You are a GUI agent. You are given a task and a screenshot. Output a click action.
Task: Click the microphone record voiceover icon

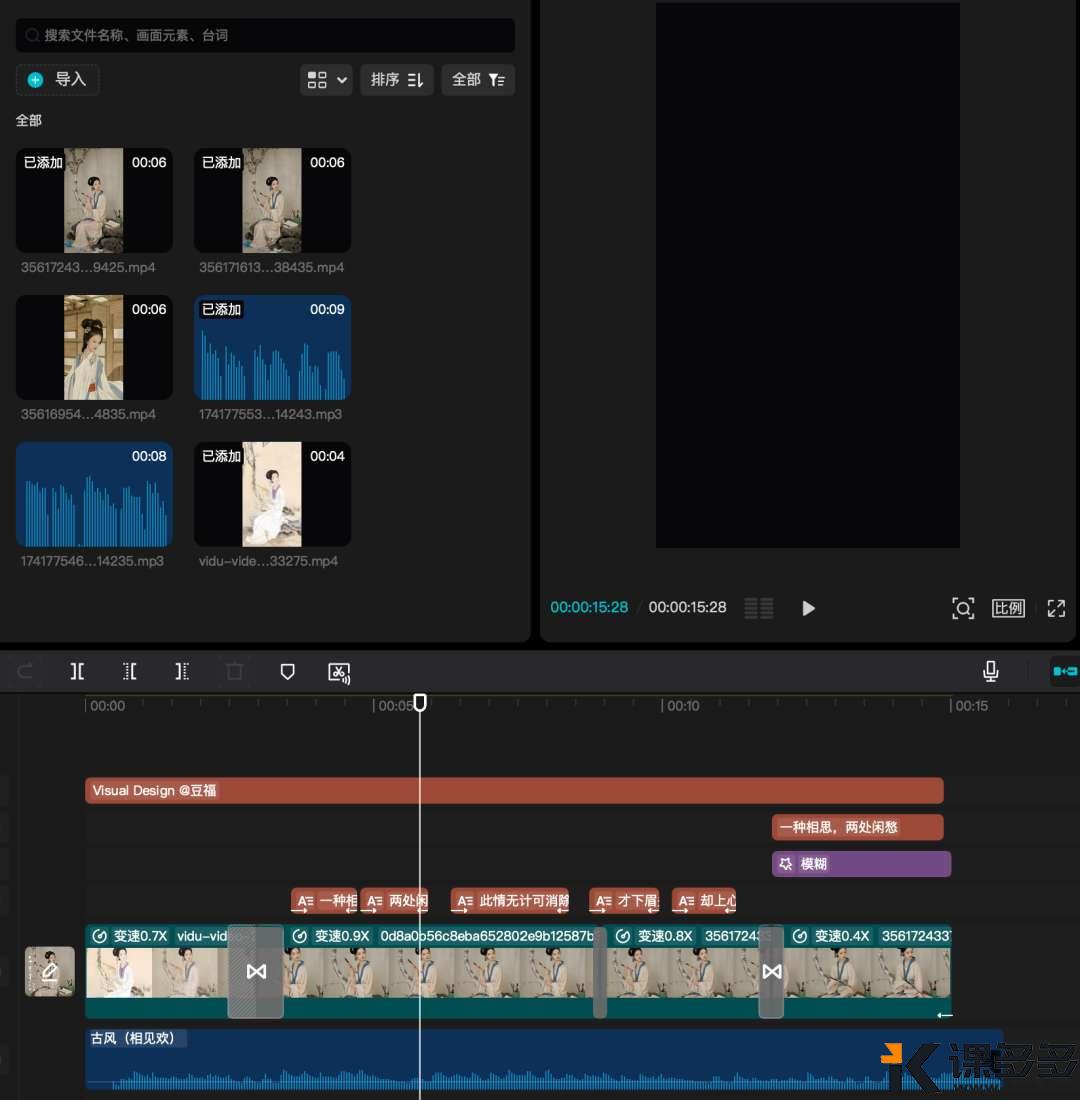[990, 671]
